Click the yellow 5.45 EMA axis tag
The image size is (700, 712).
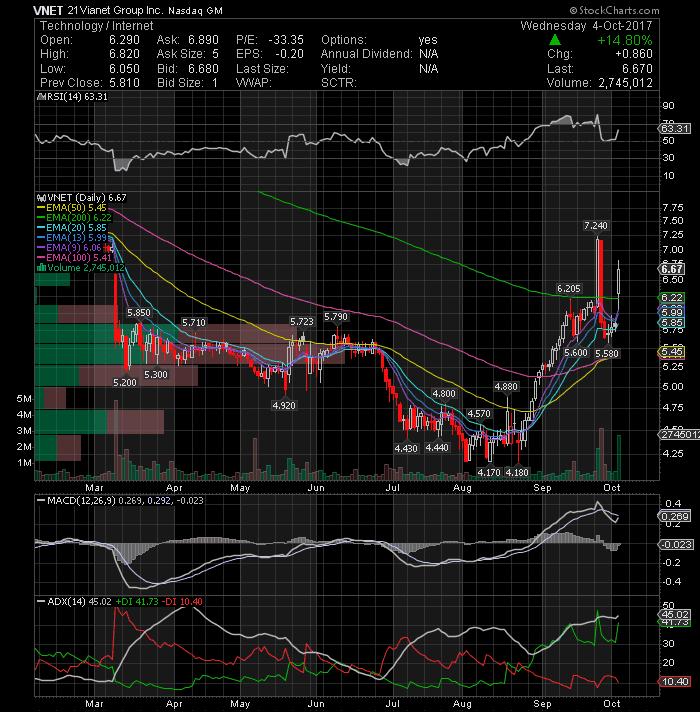pos(671,352)
